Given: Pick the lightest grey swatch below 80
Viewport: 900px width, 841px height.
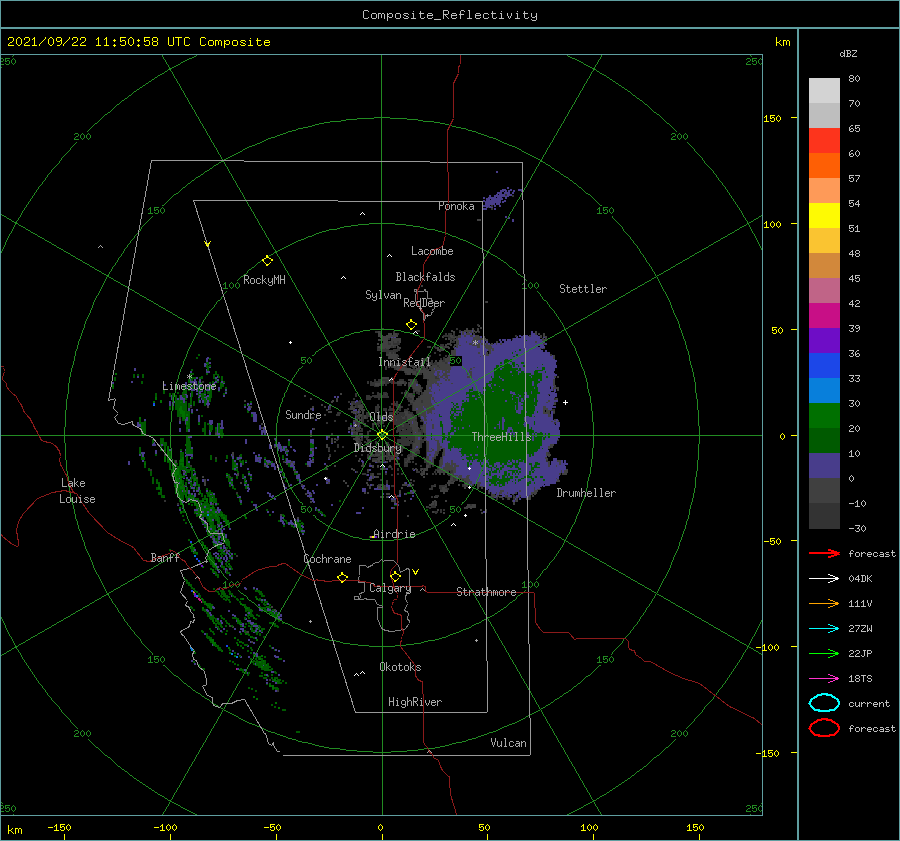Looking at the screenshot, I should 824,91.
